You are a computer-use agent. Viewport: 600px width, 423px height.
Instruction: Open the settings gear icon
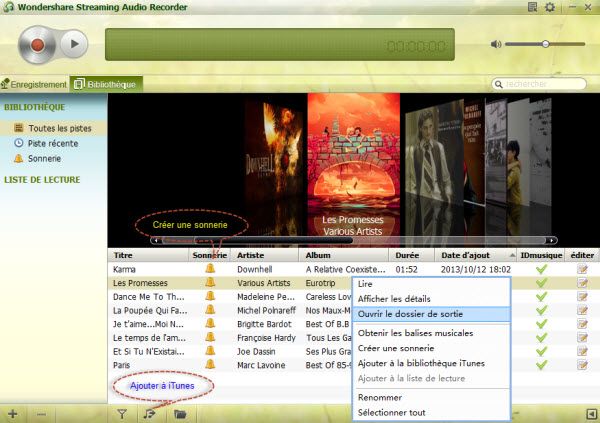(x=550, y=7)
